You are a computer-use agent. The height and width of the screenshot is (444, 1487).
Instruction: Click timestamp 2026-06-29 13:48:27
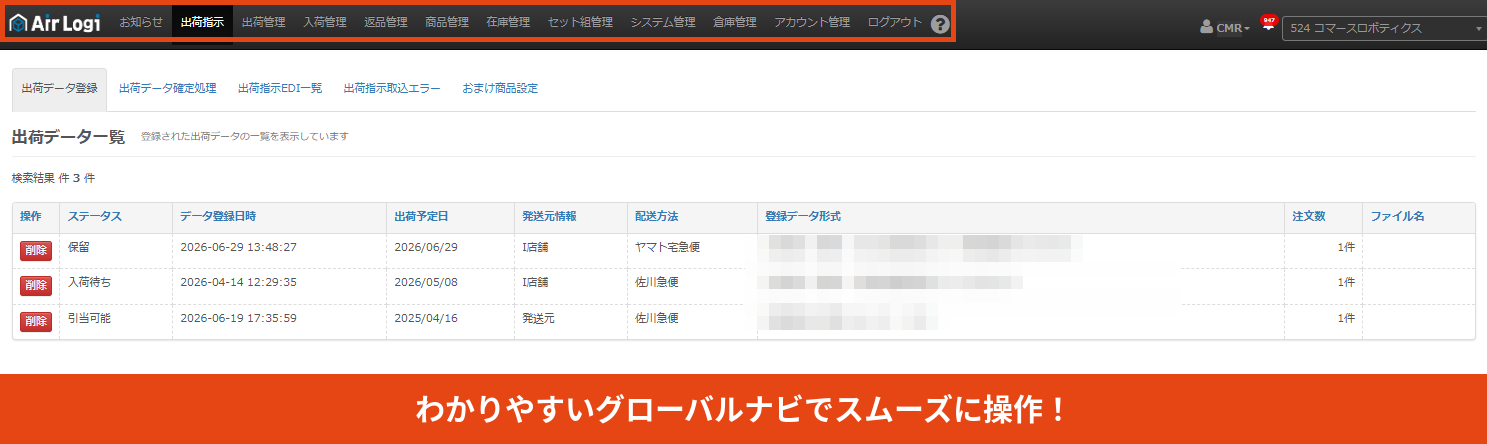tap(238, 247)
